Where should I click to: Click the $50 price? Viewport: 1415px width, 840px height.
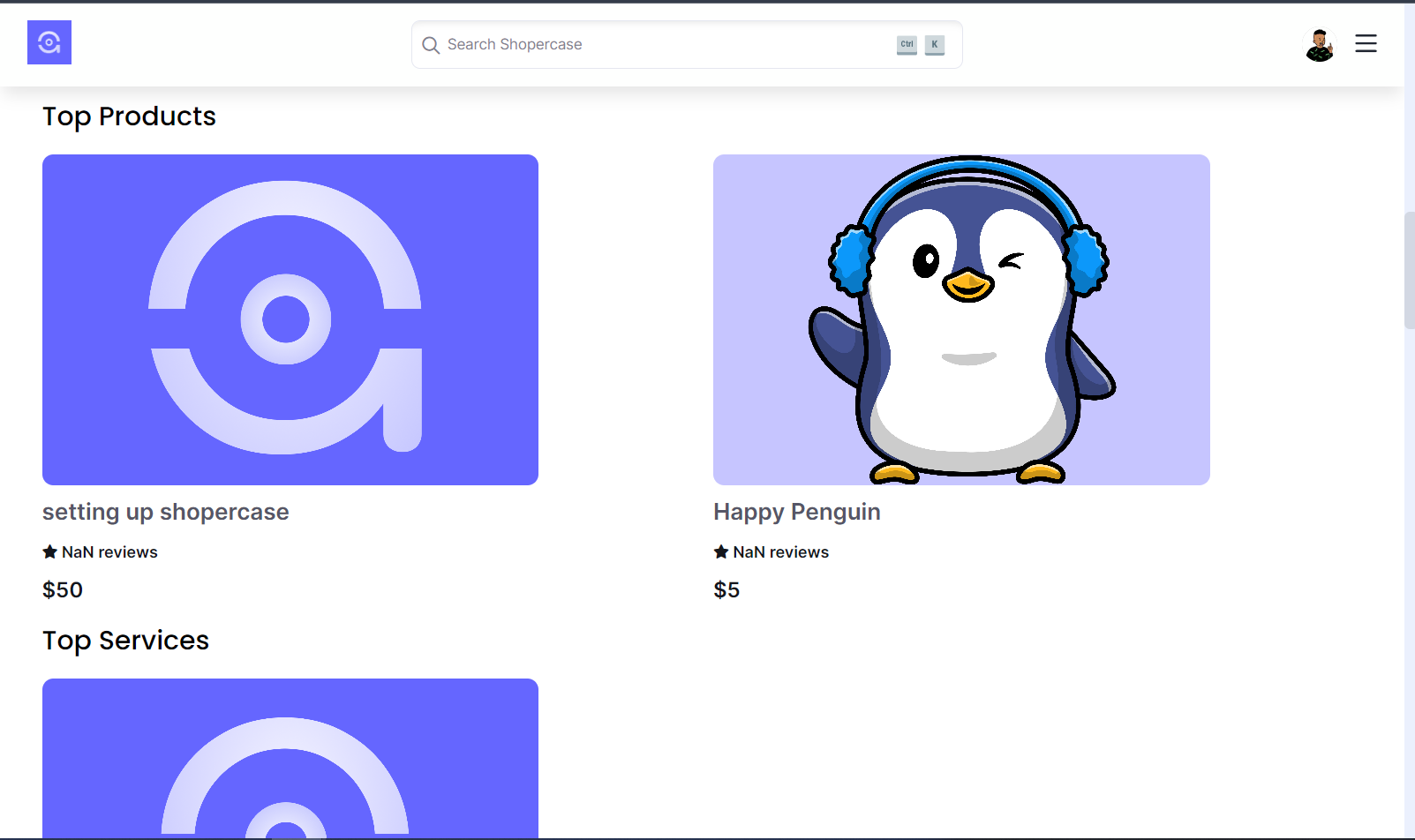click(x=63, y=589)
